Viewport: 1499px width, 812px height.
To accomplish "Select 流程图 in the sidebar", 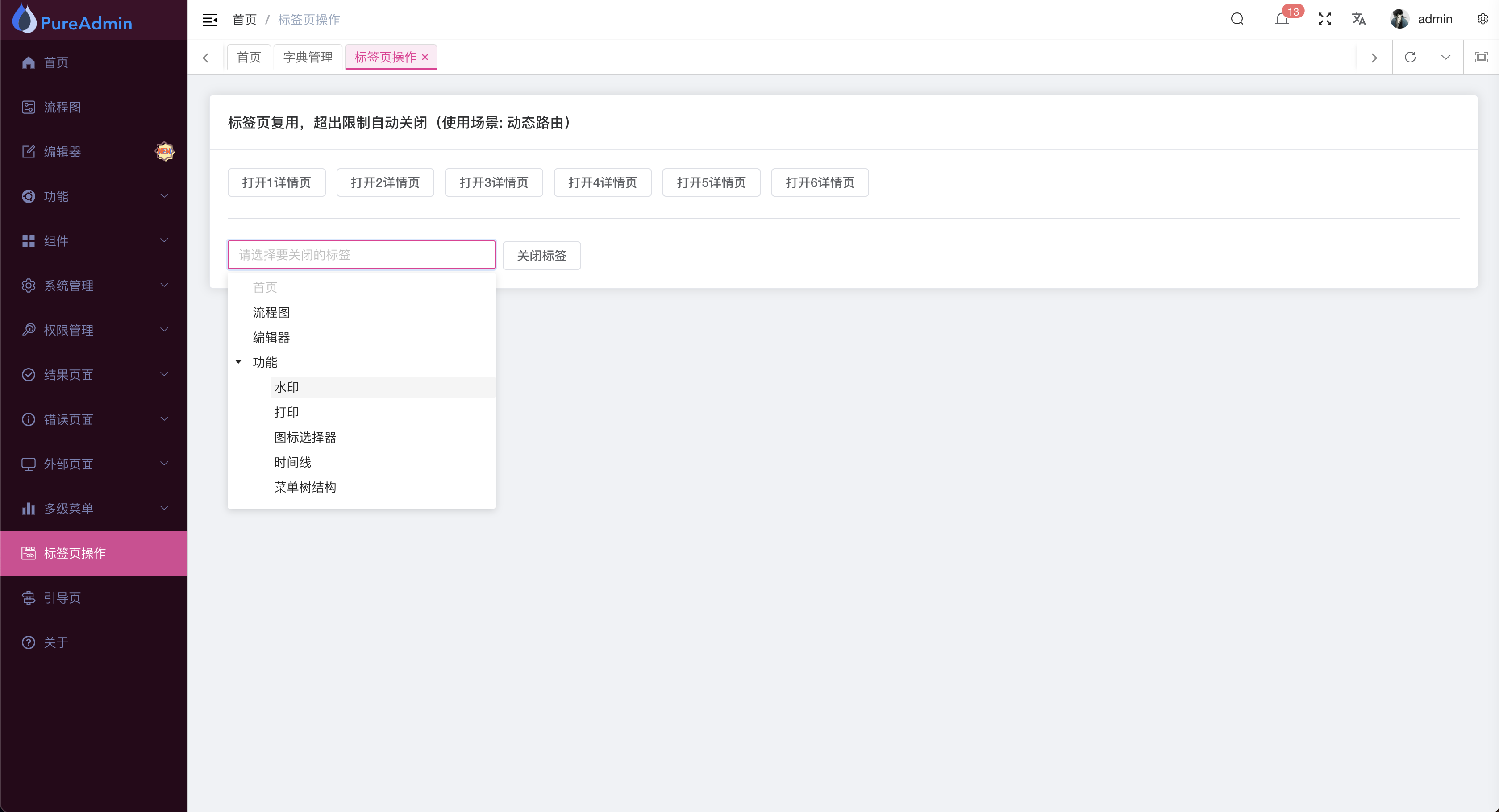I will (62, 107).
